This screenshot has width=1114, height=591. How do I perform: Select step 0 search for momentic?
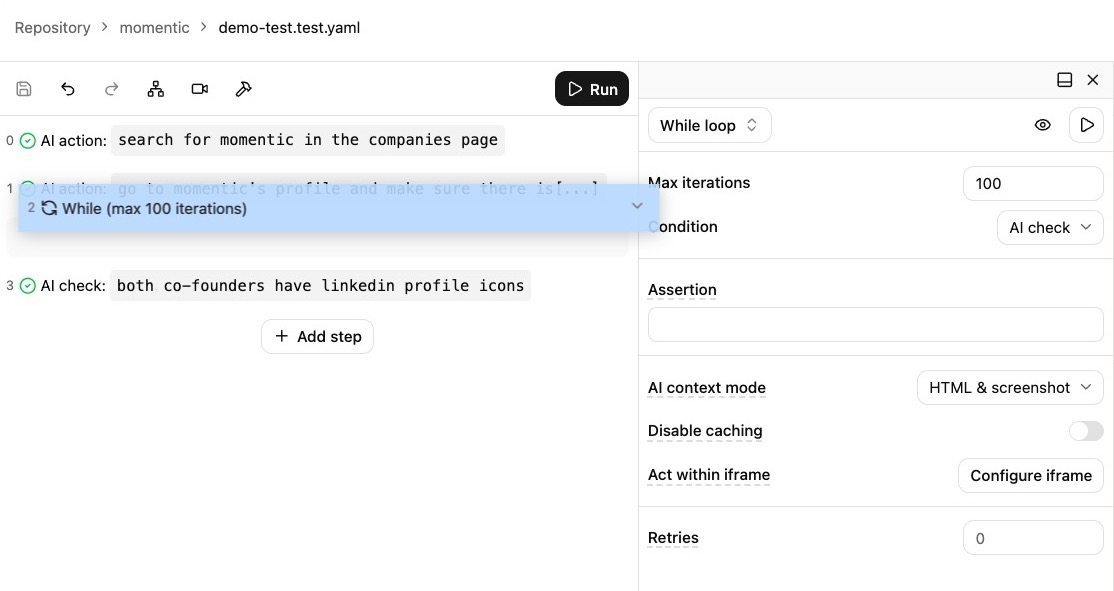pyautogui.click(x=308, y=140)
